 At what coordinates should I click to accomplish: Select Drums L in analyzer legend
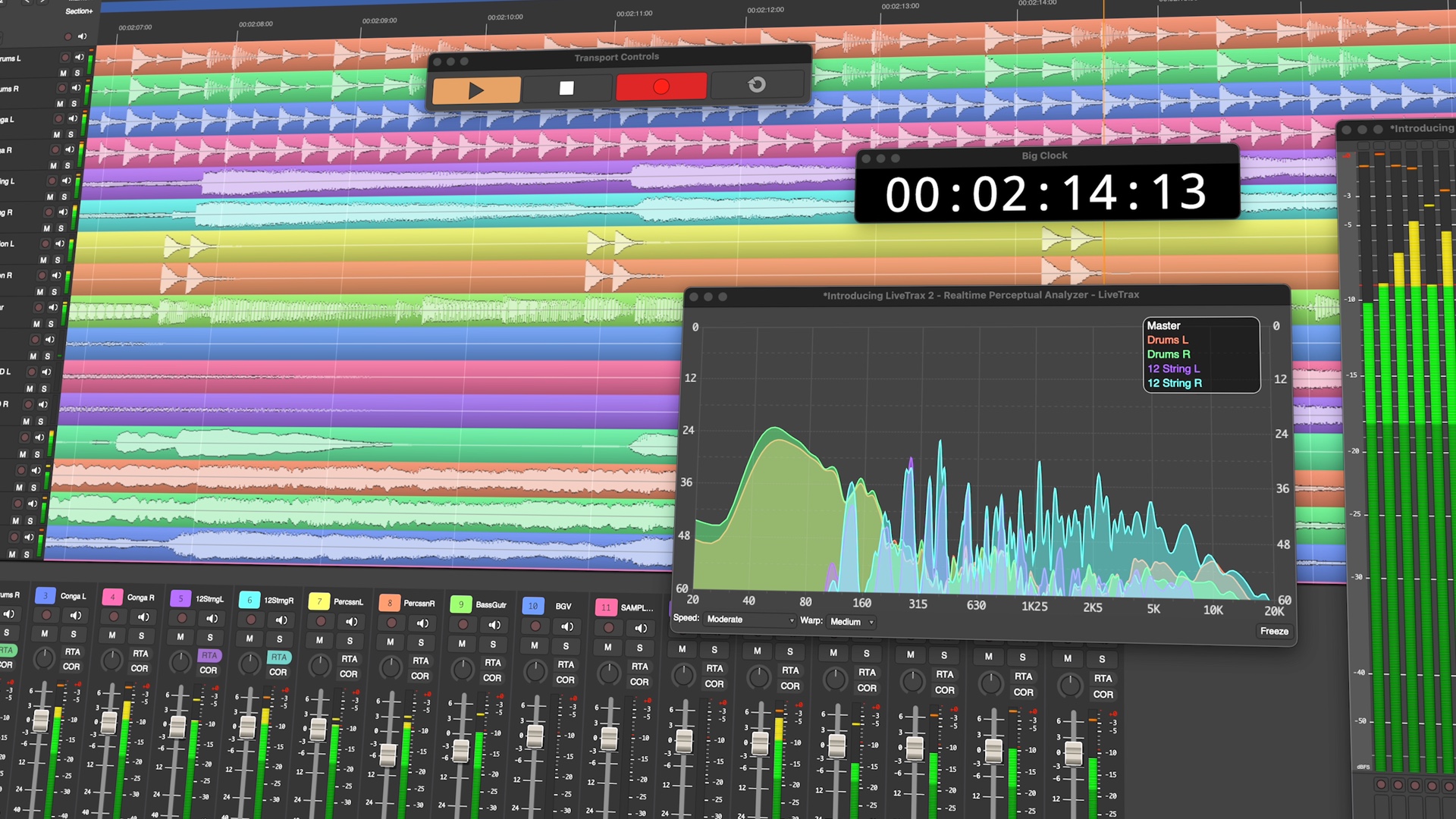tap(1167, 340)
